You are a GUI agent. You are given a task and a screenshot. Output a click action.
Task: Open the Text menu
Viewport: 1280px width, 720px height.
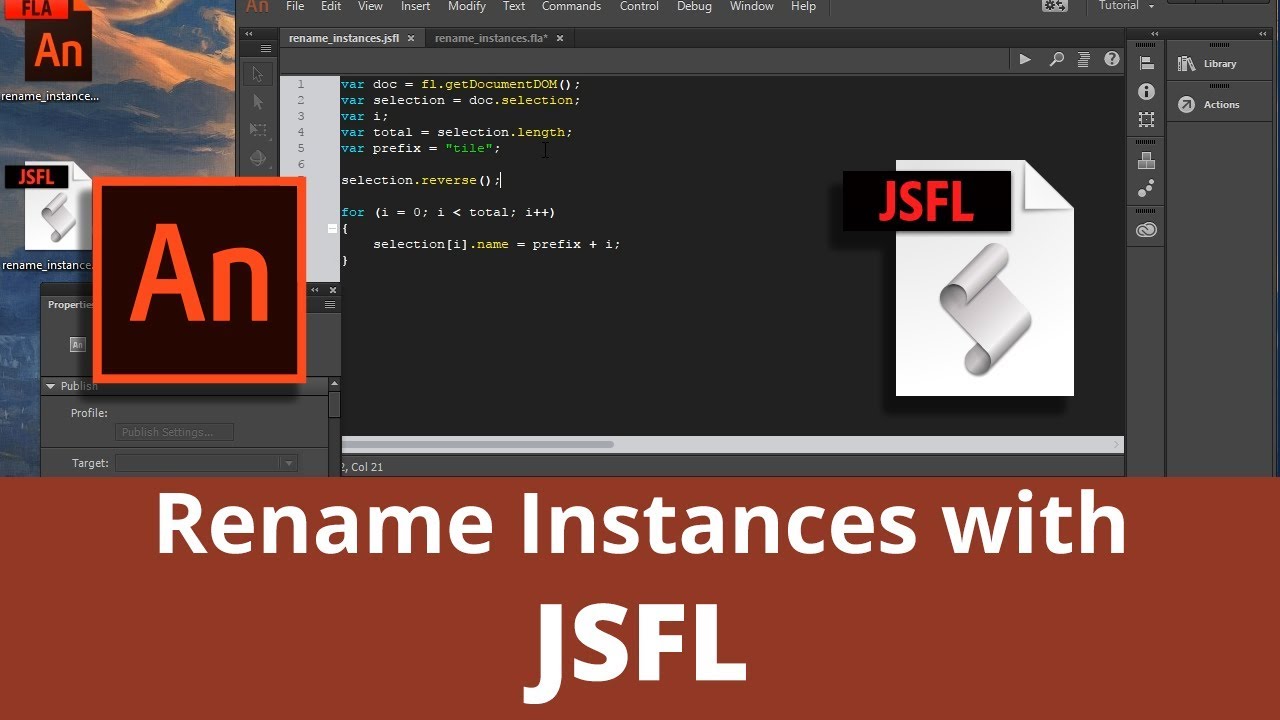[514, 6]
